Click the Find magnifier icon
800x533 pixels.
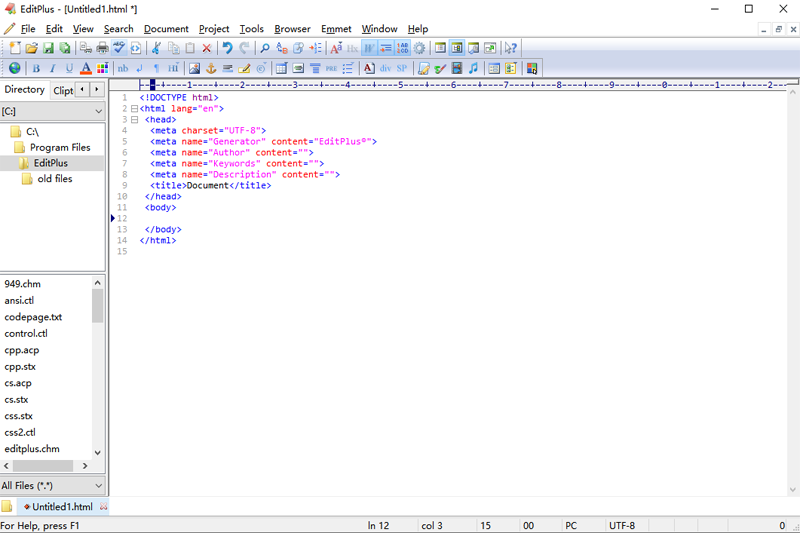tap(265, 48)
